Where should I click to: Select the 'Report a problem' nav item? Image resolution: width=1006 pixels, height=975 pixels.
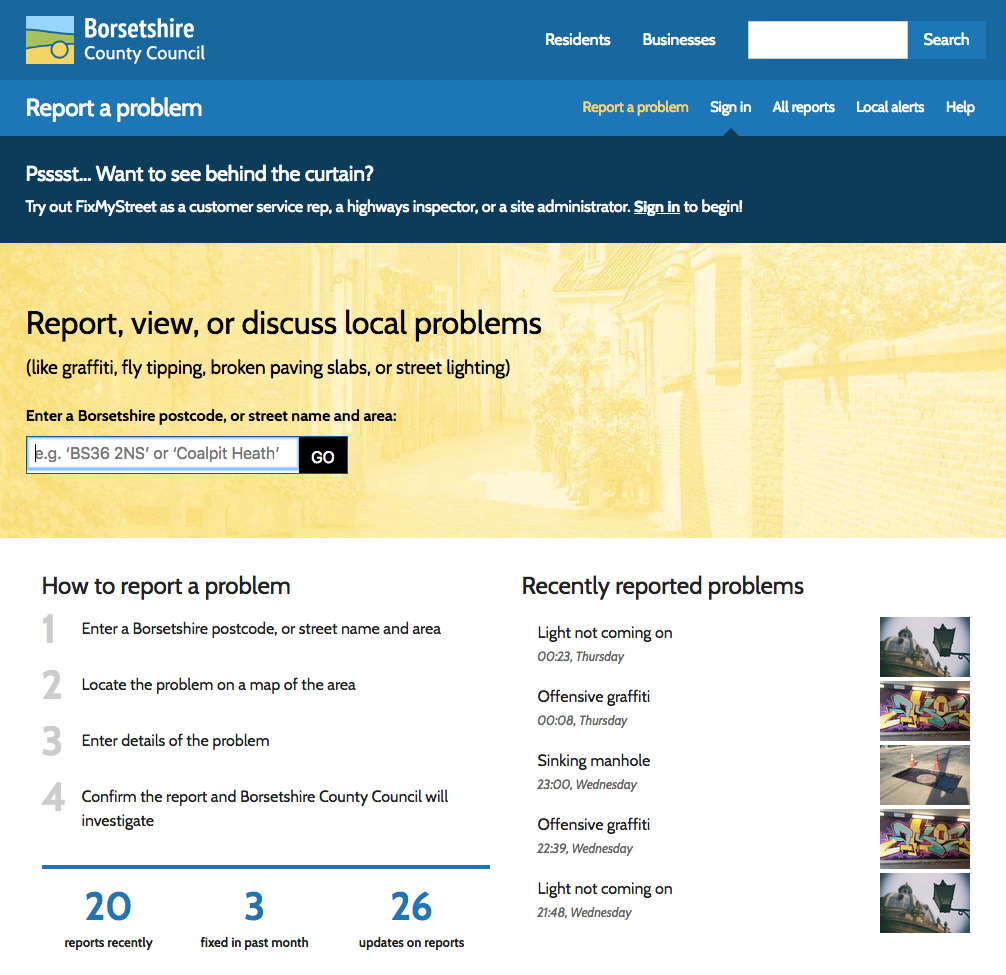(635, 107)
